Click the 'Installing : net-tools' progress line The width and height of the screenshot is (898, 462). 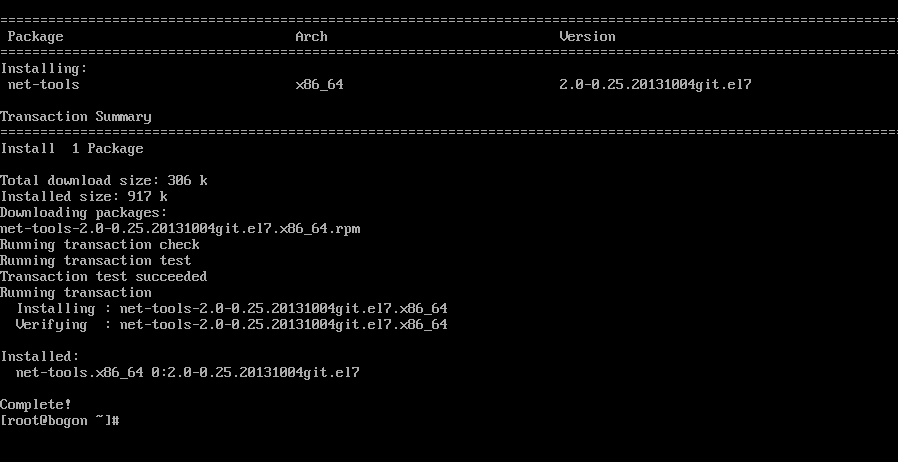pyautogui.click(x=231, y=309)
